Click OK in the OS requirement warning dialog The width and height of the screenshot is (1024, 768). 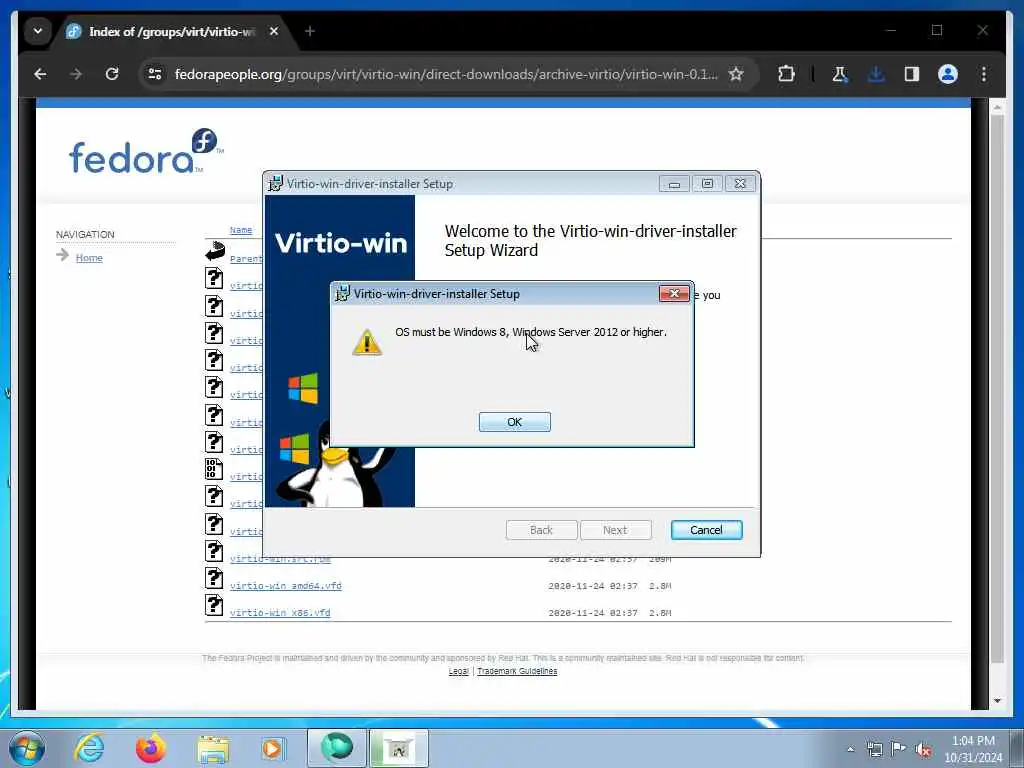click(x=515, y=422)
